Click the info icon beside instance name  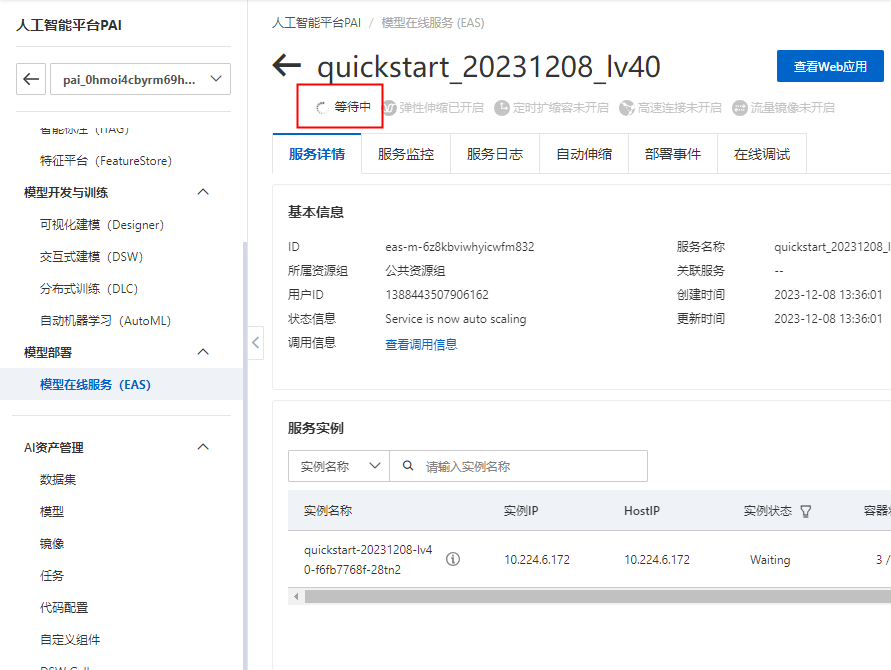click(453, 559)
